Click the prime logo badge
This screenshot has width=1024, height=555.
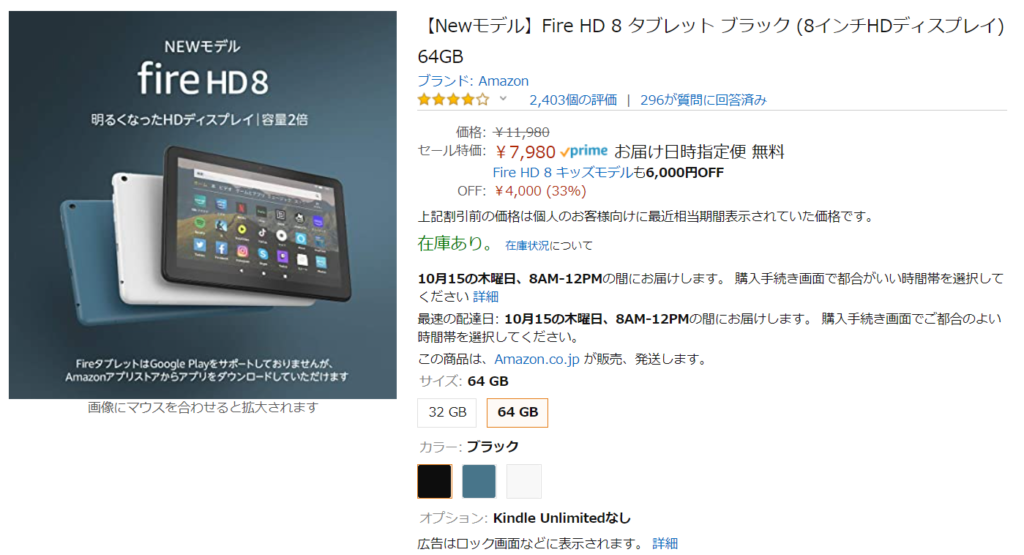coord(584,151)
